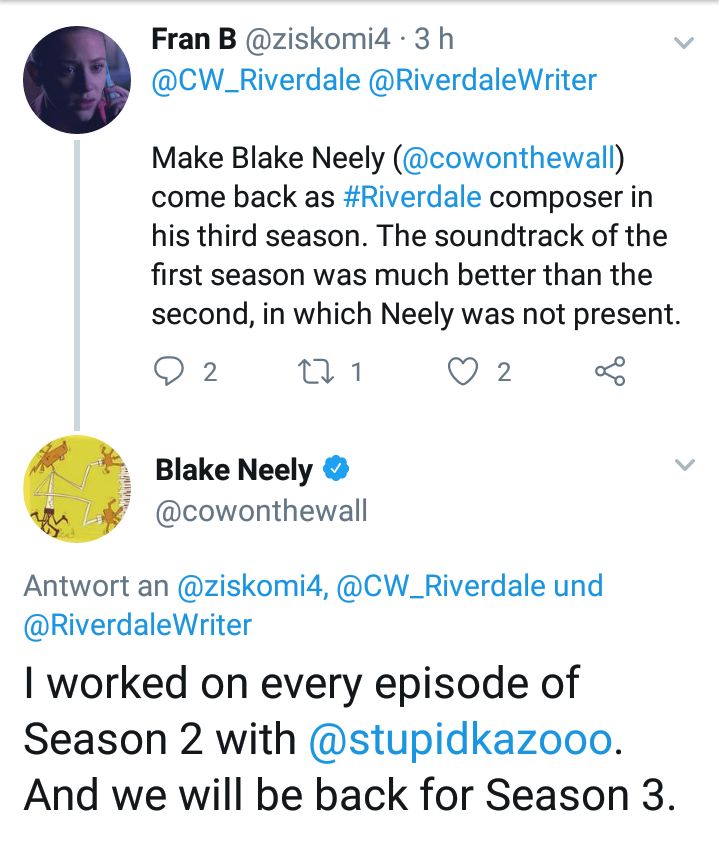The width and height of the screenshot is (719, 852).
Task: Click Blake Neely's verified badge
Action: [x=337, y=469]
